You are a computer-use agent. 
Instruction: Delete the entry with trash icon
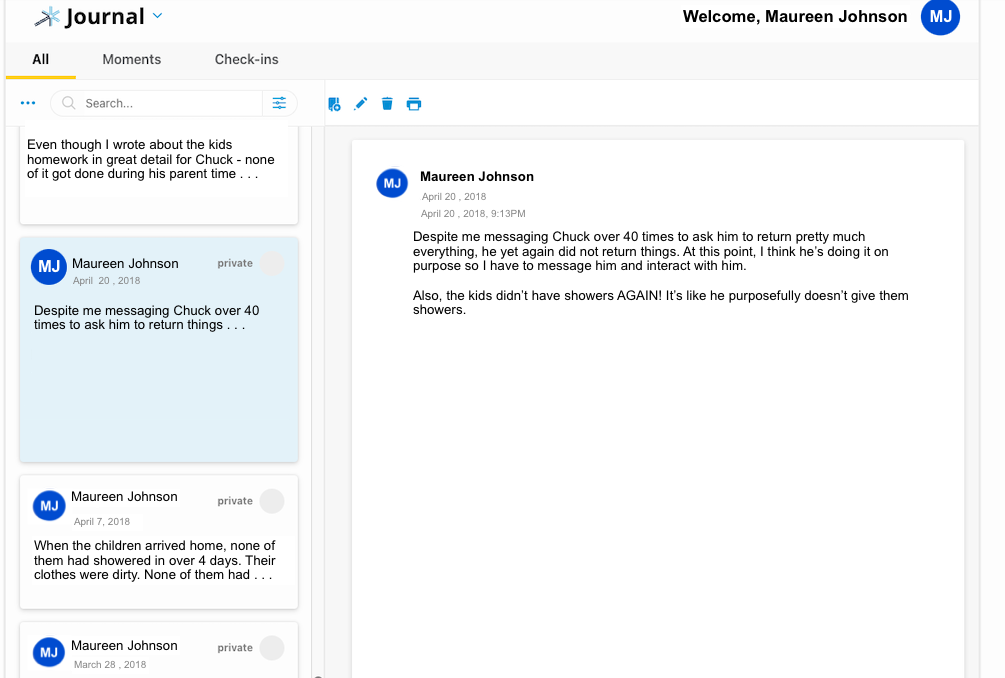pyautogui.click(x=387, y=104)
